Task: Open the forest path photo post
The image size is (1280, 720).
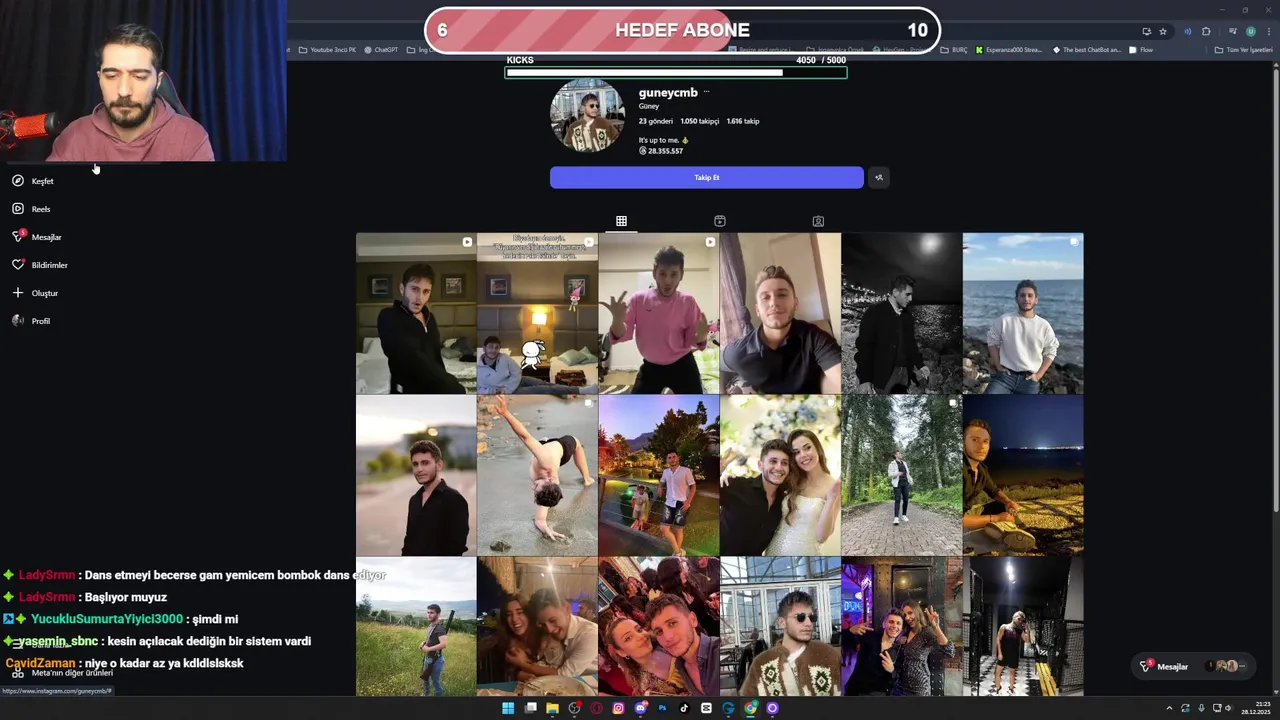Action: pyautogui.click(x=901, y=475)
